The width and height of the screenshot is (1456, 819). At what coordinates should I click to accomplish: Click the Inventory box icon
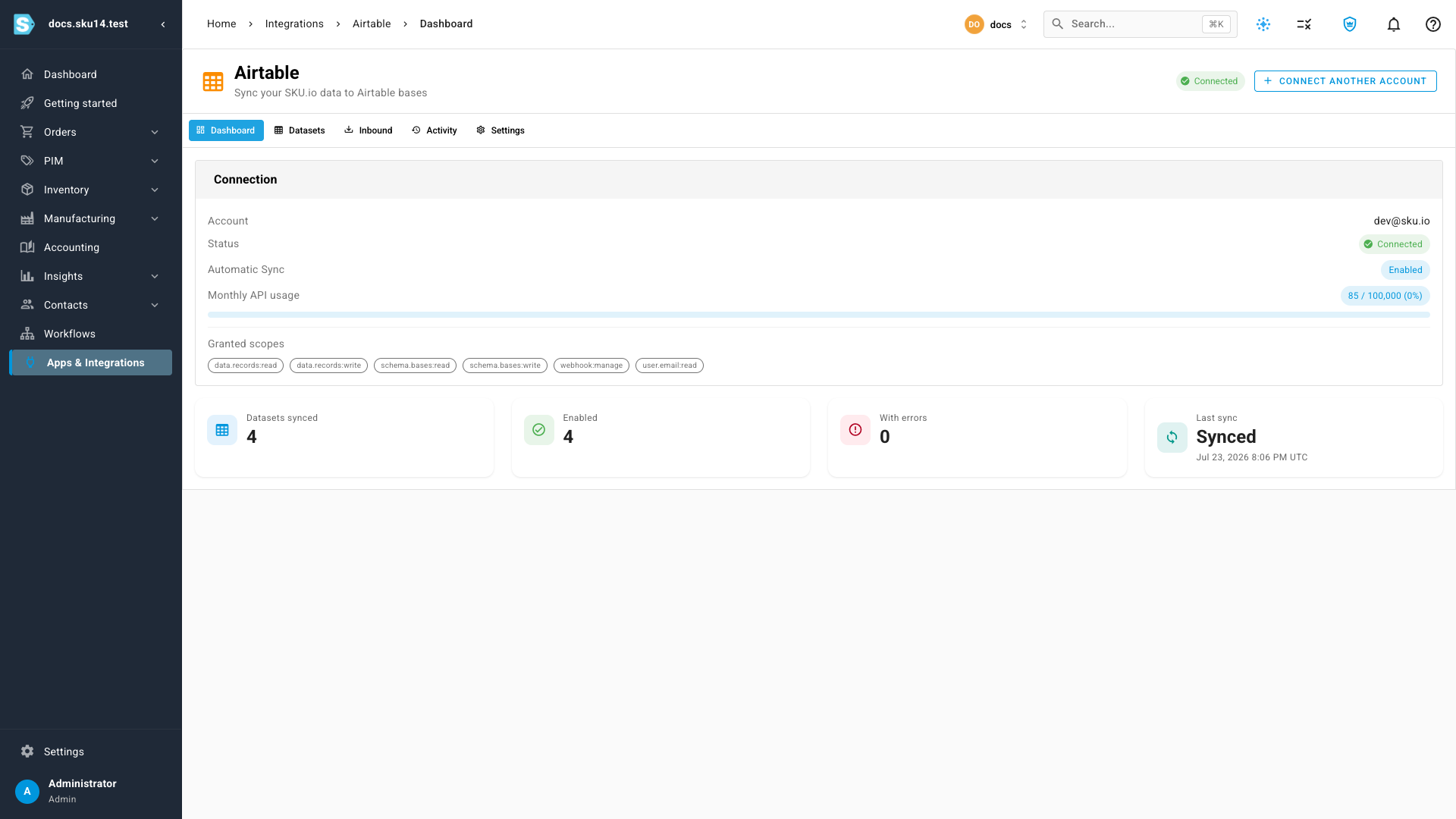point(27,190)
